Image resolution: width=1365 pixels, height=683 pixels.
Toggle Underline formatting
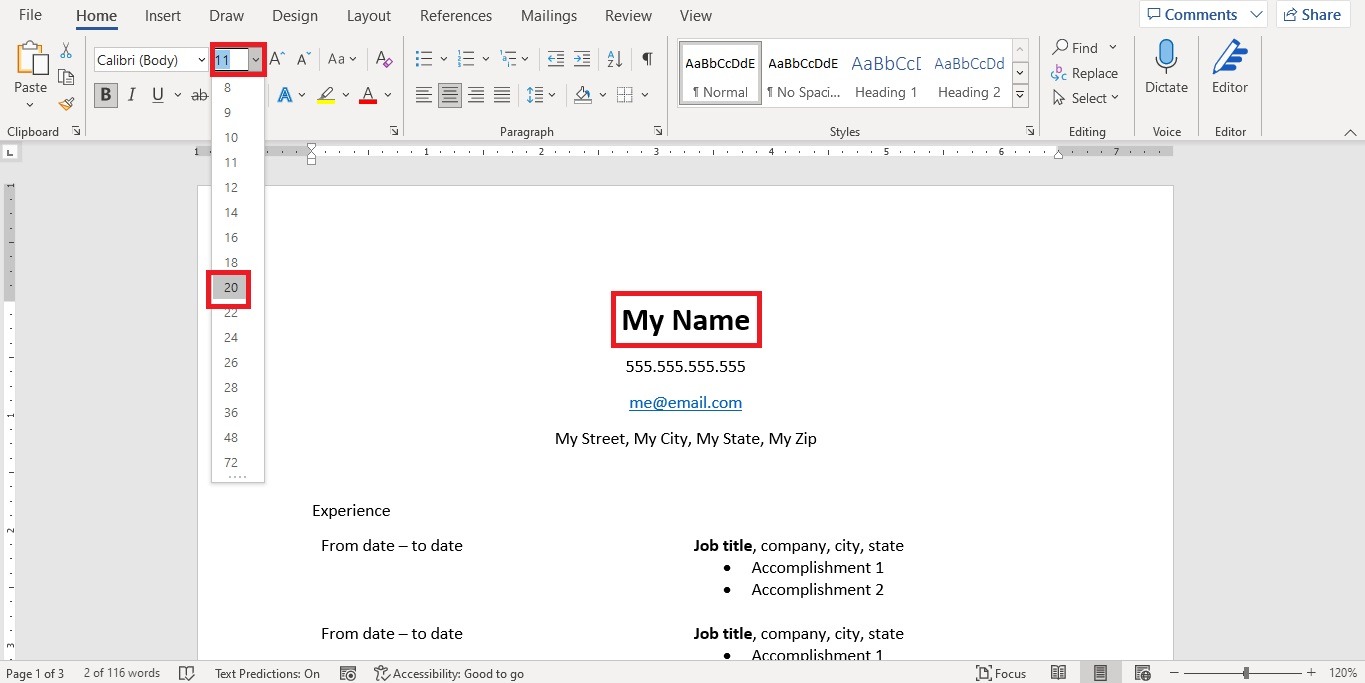coord(157,95)
